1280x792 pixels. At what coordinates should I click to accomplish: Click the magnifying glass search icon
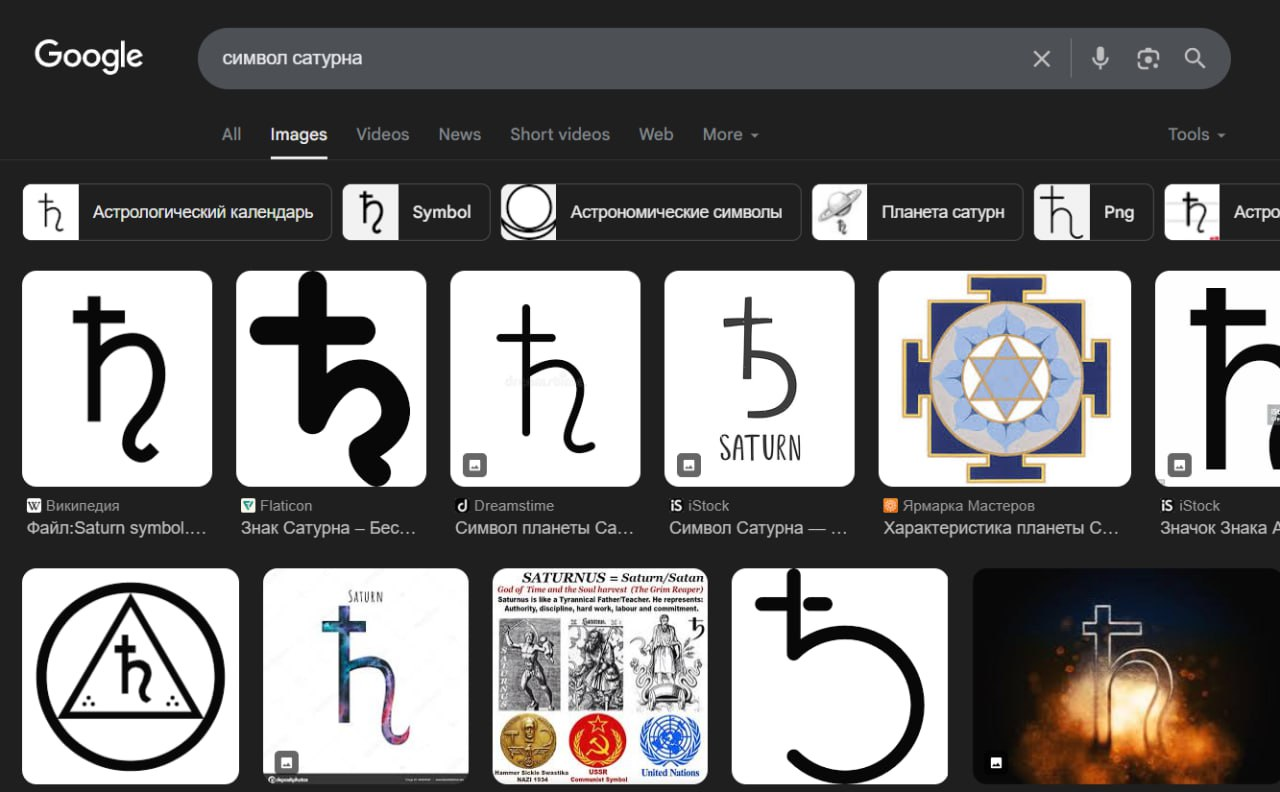tap(1195, 59)
